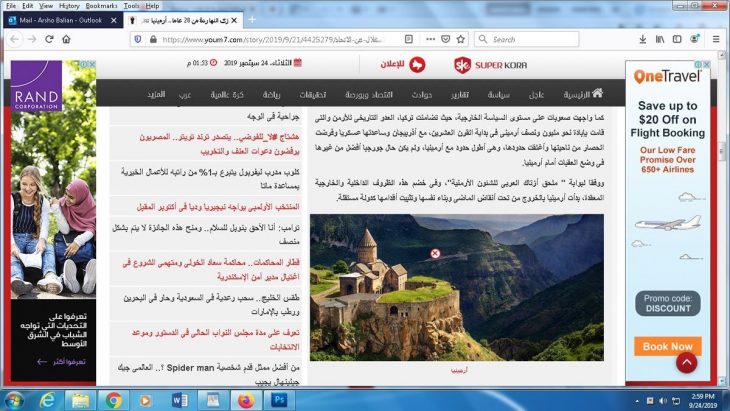
Task: Open the Tools menu
Action: pos(131,6)
